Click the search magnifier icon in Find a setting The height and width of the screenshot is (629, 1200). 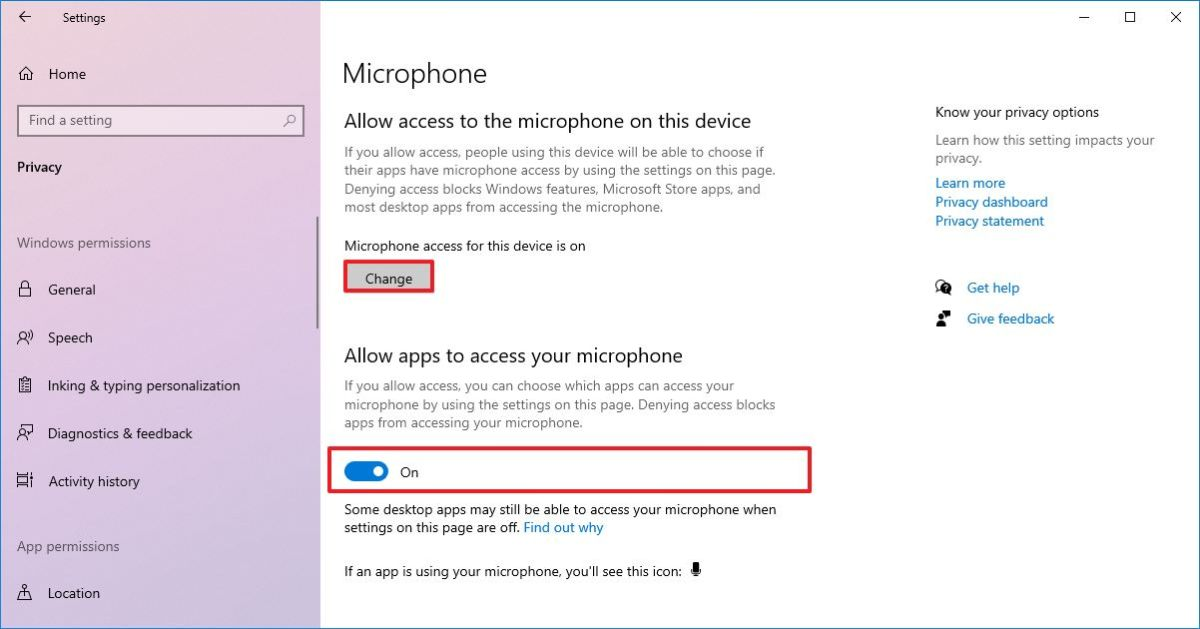(290, 121)
